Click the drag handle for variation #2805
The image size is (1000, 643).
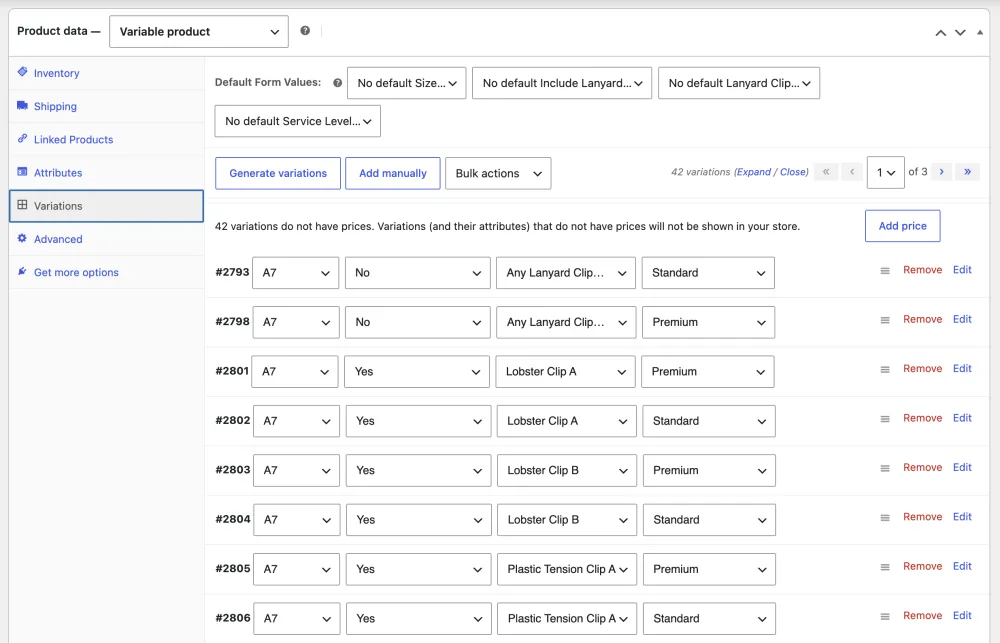point(885,567)
